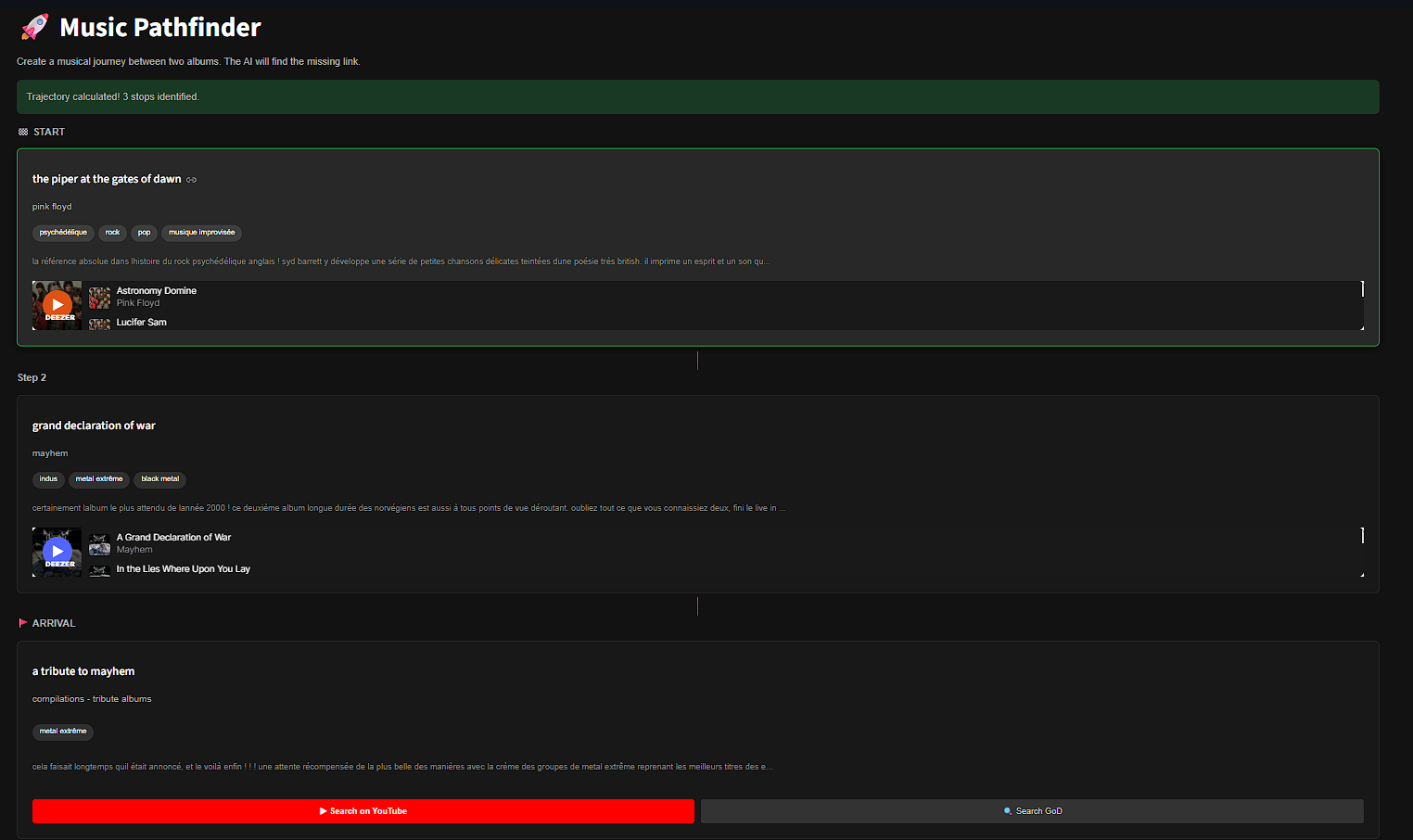Image resolution: width=1413 pixels, height=840 pixels.
Task: Click Lucifer Sam track cover thumbnail
Action: (99, 324)
